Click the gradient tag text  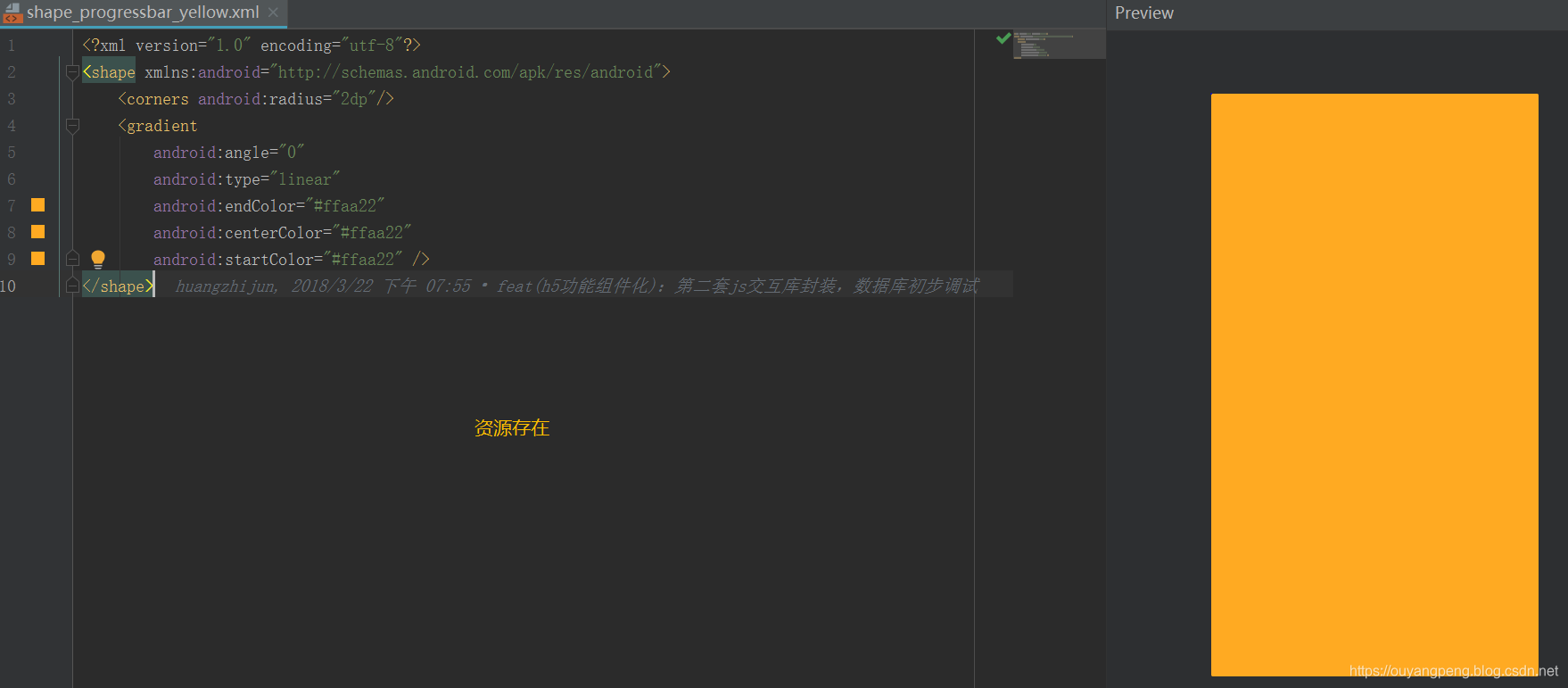(158, 126)
